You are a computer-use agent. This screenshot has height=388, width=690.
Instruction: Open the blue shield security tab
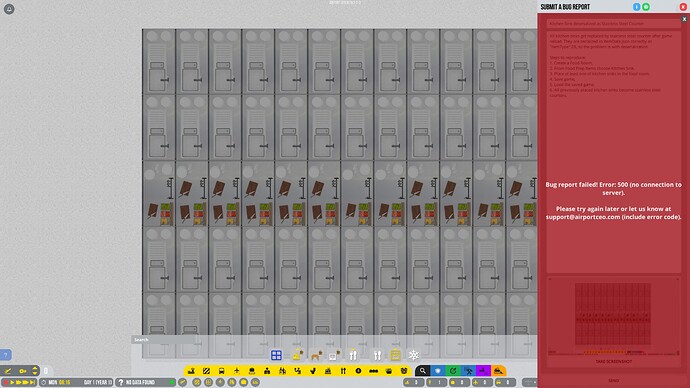pyautogui.click(x=438, y=371)
